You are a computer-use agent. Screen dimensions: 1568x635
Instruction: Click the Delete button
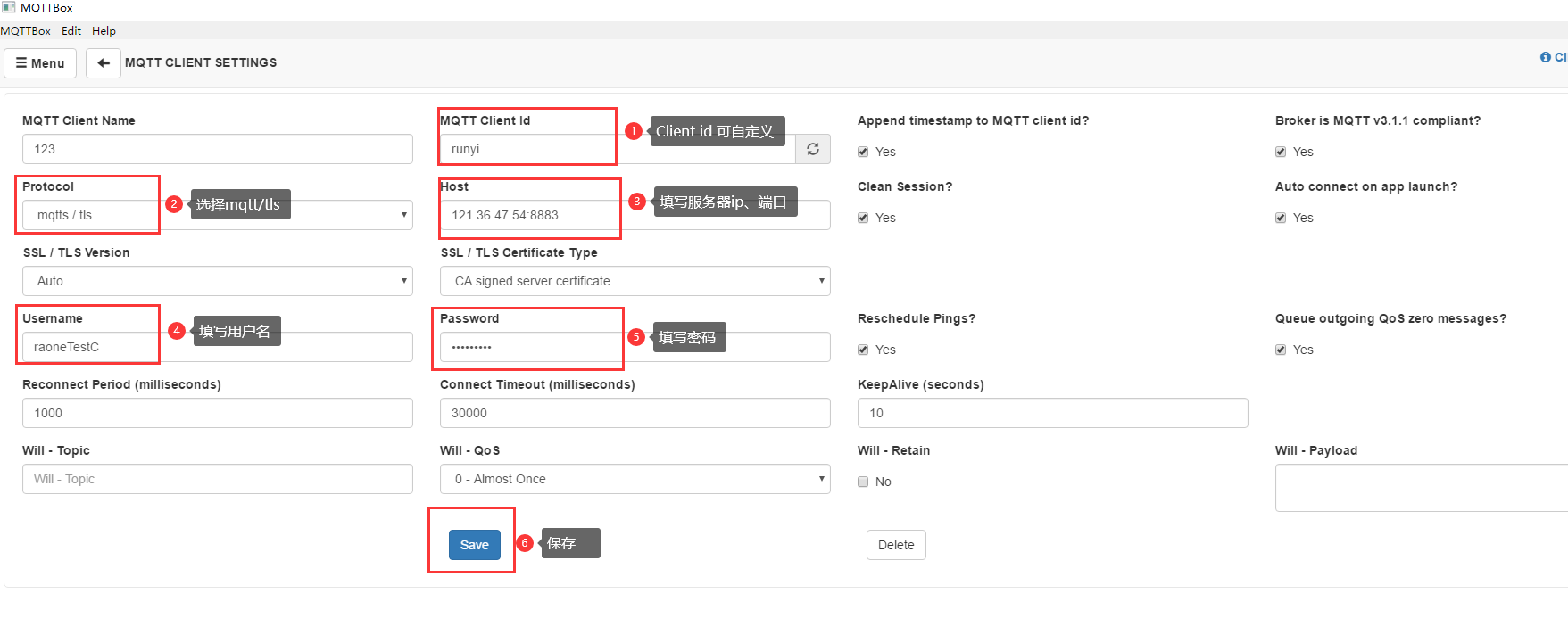tap(896, 545)
